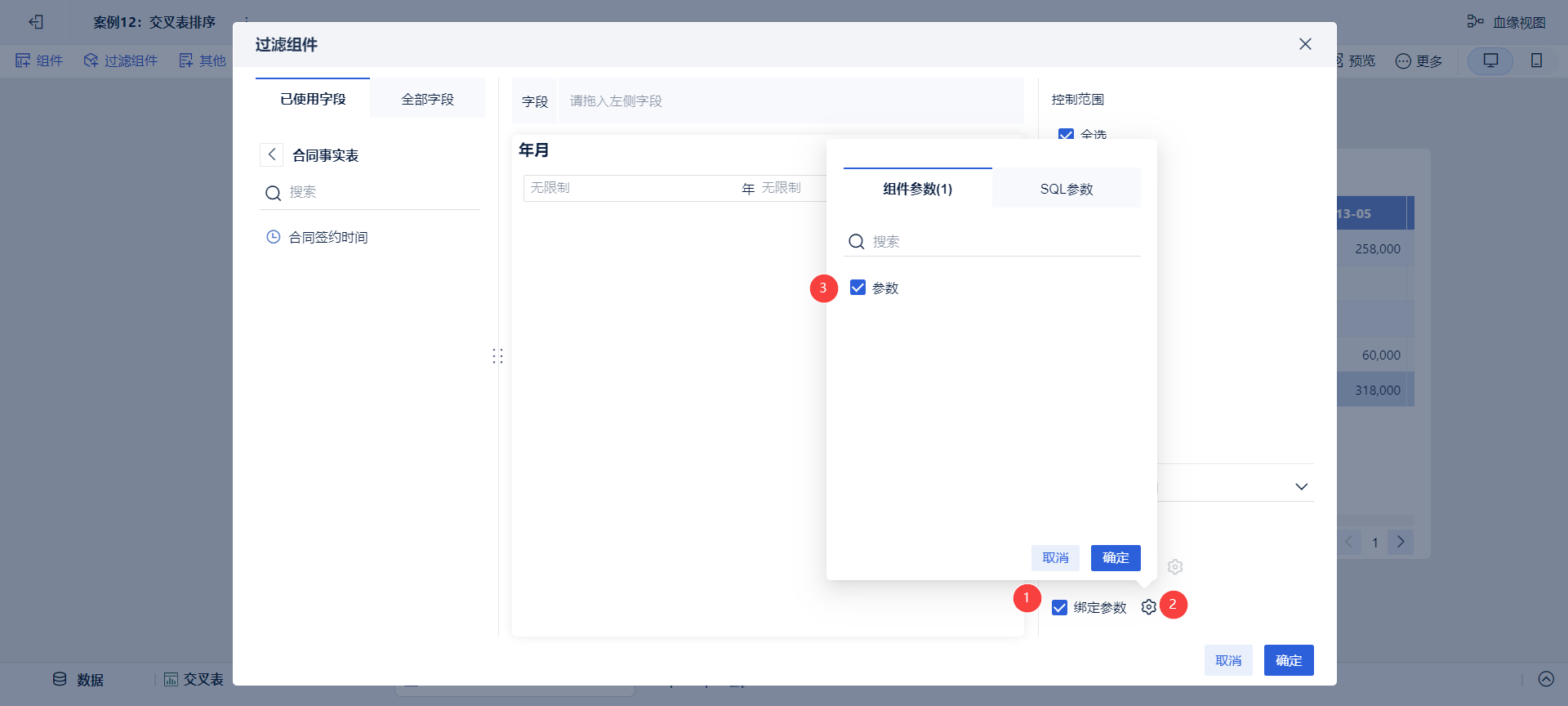Click the 案例12：交叉表排序 title
The height and width of the screenshot is (706, 1568).
click(x=154, y=22)
